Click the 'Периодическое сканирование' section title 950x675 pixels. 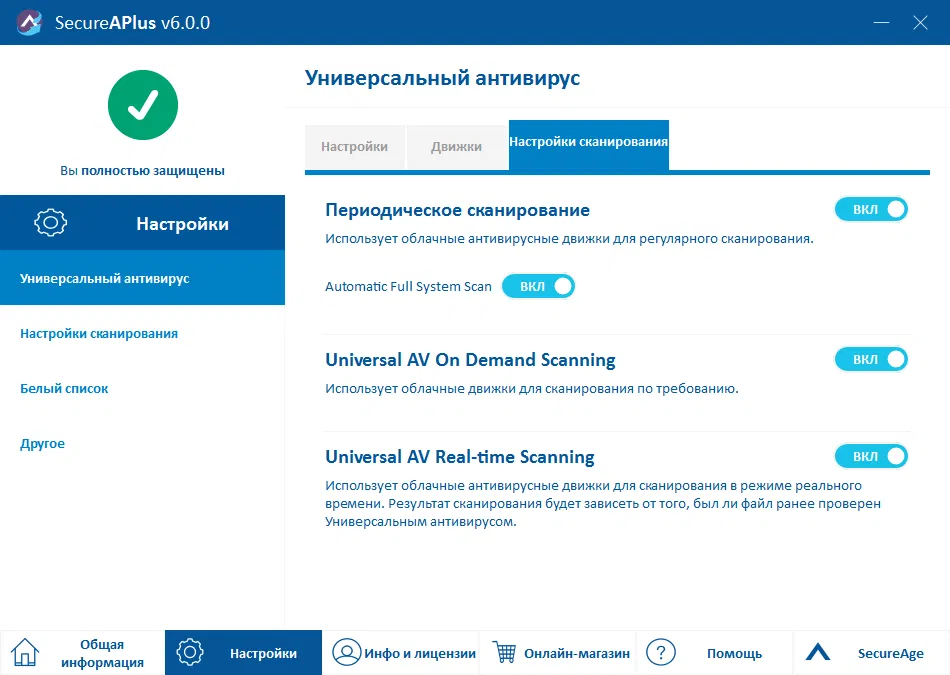(x=457, y=210)
